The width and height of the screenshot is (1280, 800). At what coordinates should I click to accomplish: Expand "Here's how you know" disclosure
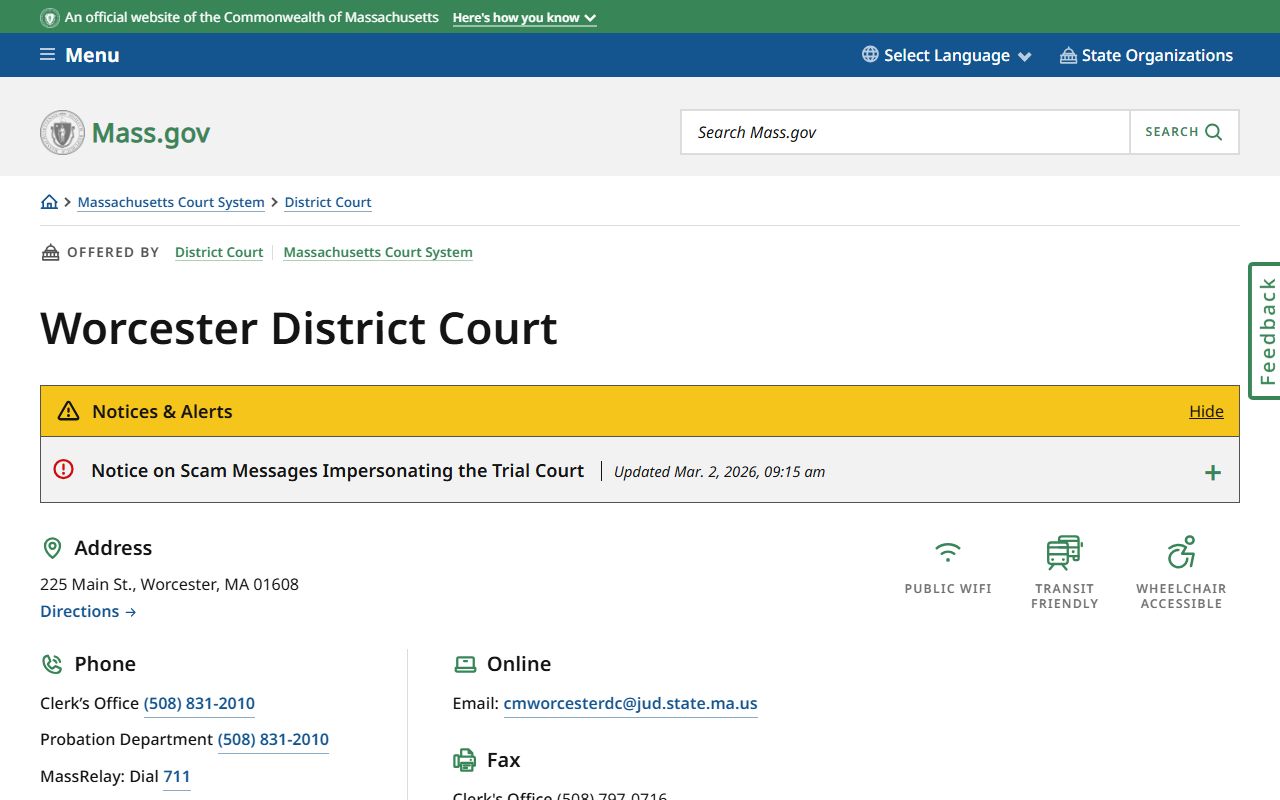coord(524,18)
